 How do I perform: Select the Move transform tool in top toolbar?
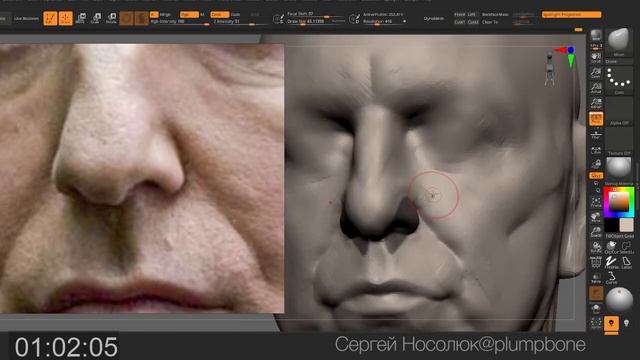click(80, 18)
